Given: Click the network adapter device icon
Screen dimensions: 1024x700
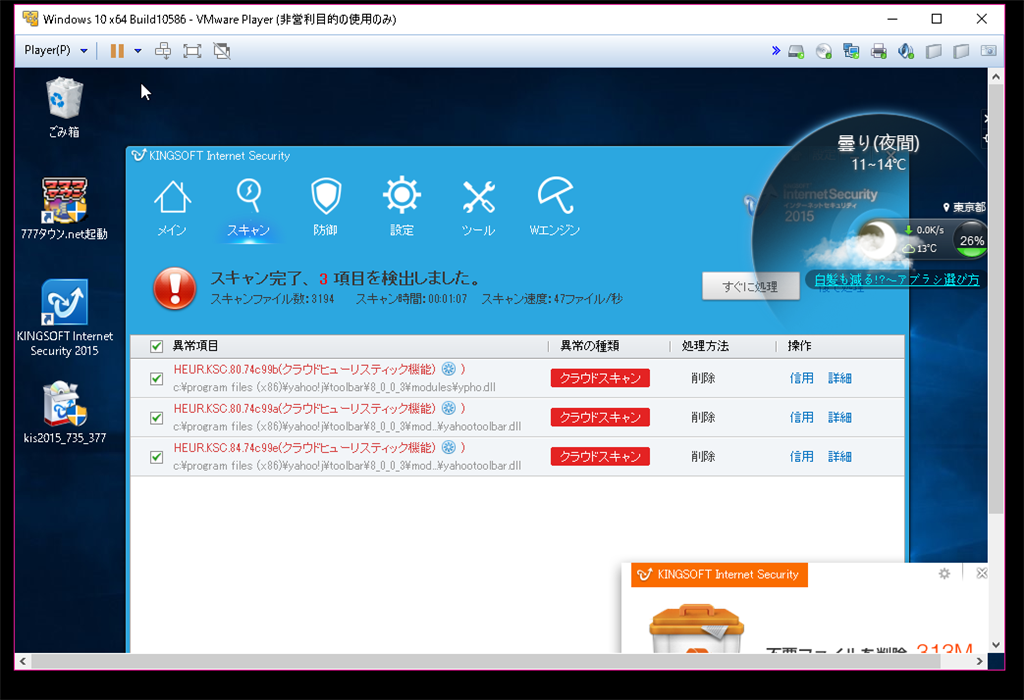Looking at the screenshot, I should pyautogui.click(x=852, y=52).
